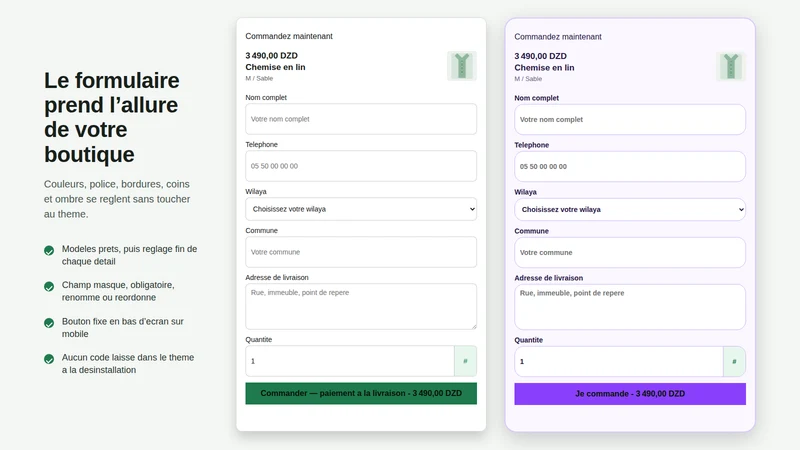800x450 pixels.
Task: Click M / Sable variant in white form
Action: 259,79
